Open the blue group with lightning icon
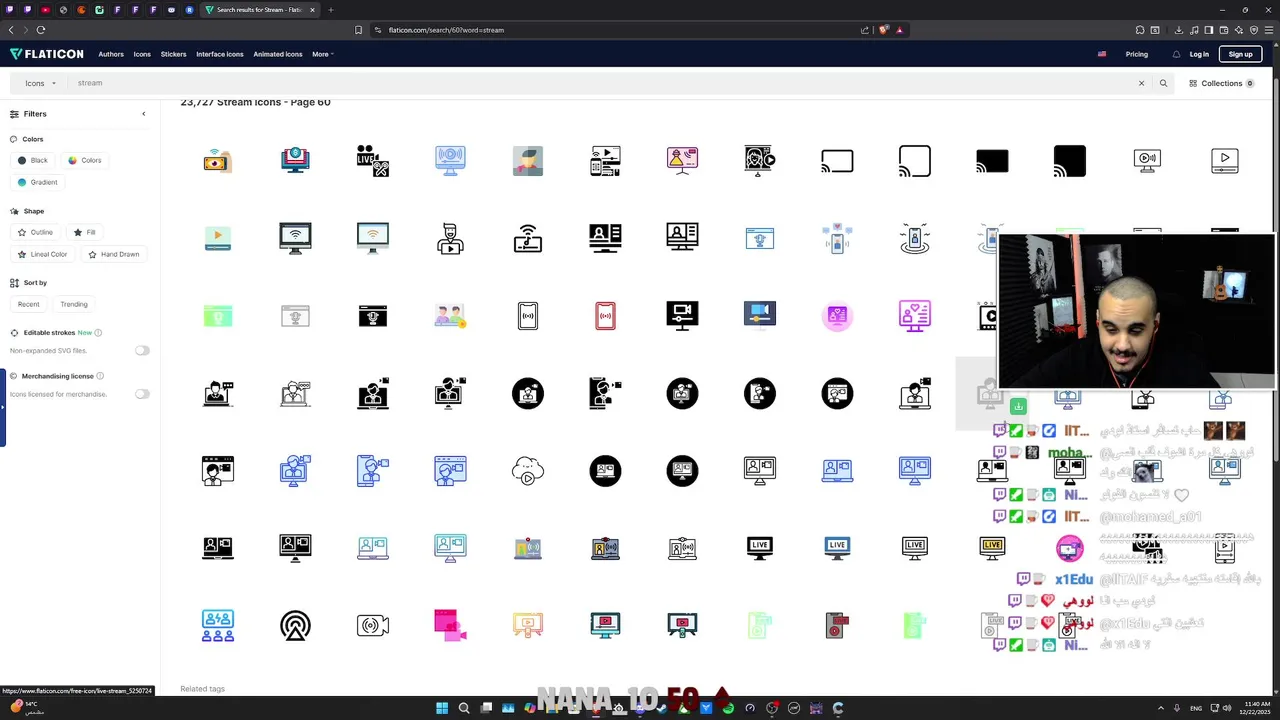Viewport: 1280px width, 720px height. click(218, 626)
